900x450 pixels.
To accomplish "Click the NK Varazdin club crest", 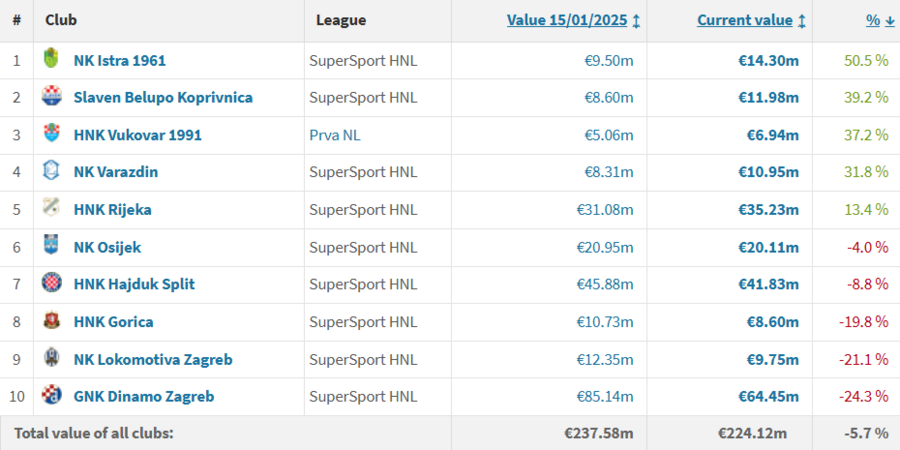I will coord(51,171).
